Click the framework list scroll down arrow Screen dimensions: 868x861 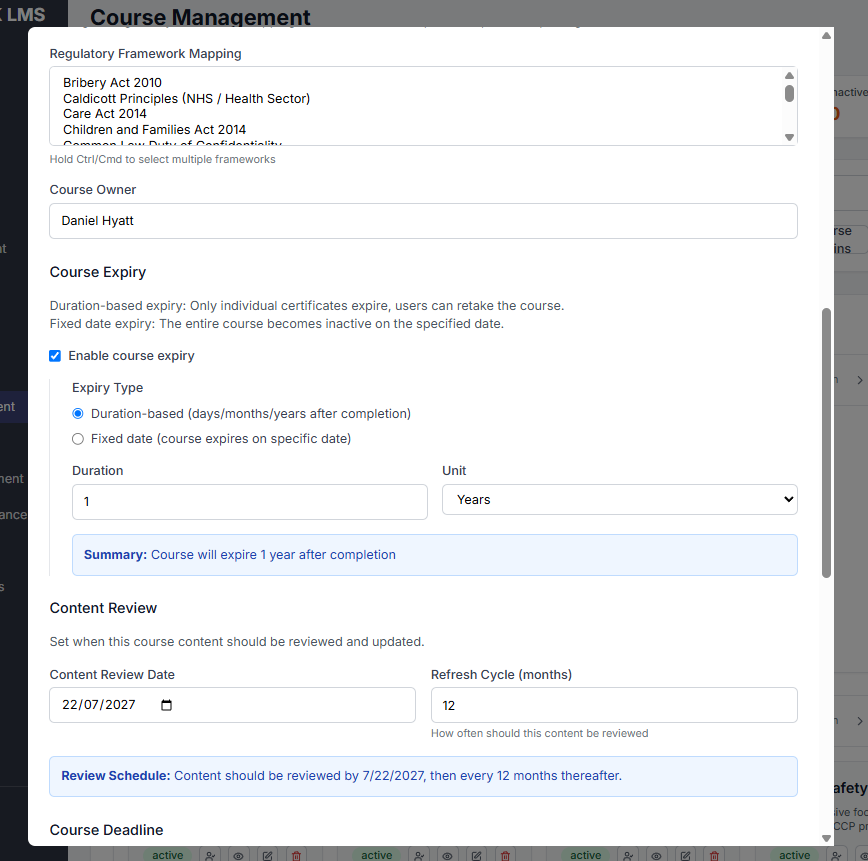coord(789,137)
